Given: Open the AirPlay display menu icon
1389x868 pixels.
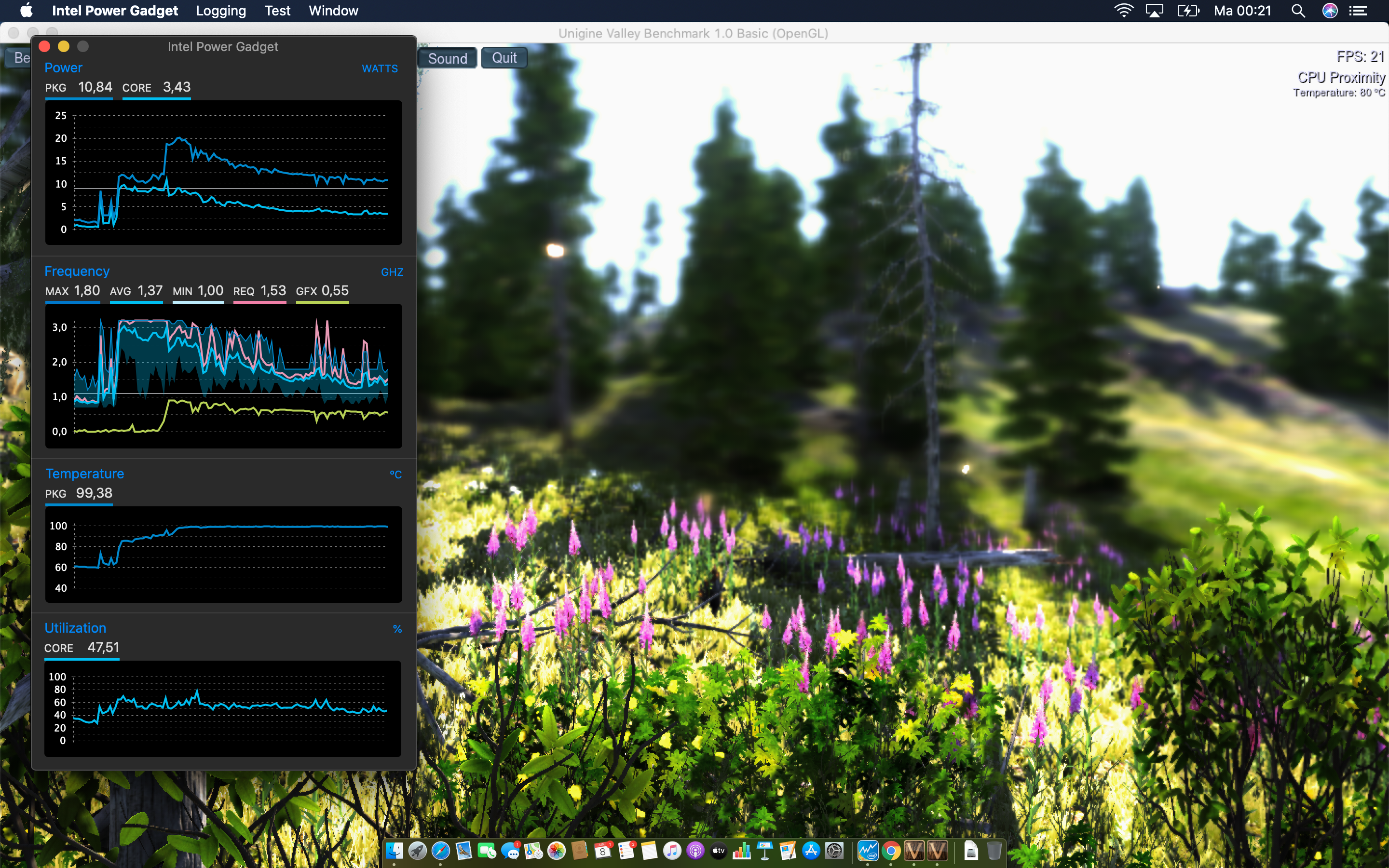Looking at the screenshot, I should point(1154,11).
